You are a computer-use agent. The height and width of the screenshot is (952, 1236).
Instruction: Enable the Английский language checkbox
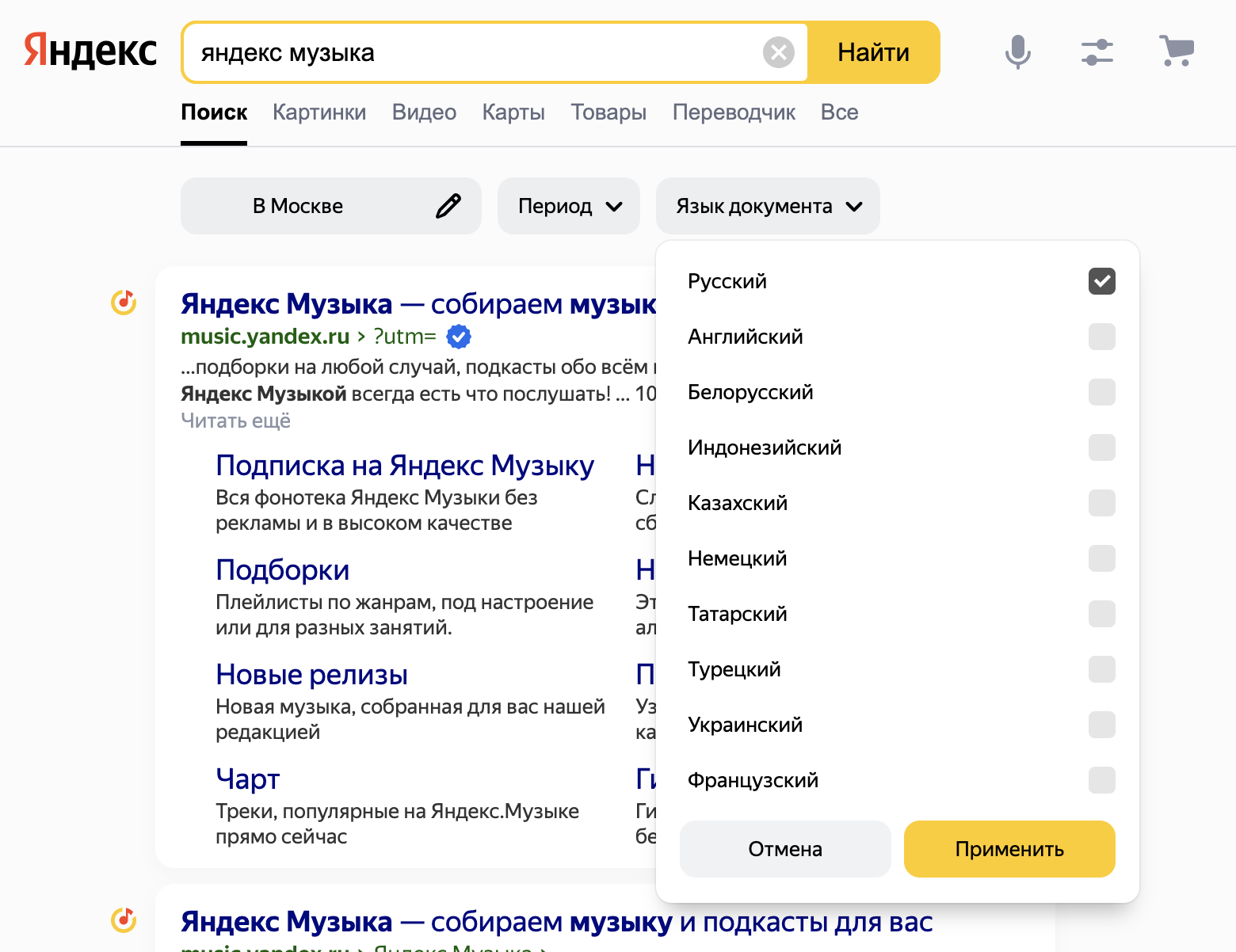pos(1101,337)
